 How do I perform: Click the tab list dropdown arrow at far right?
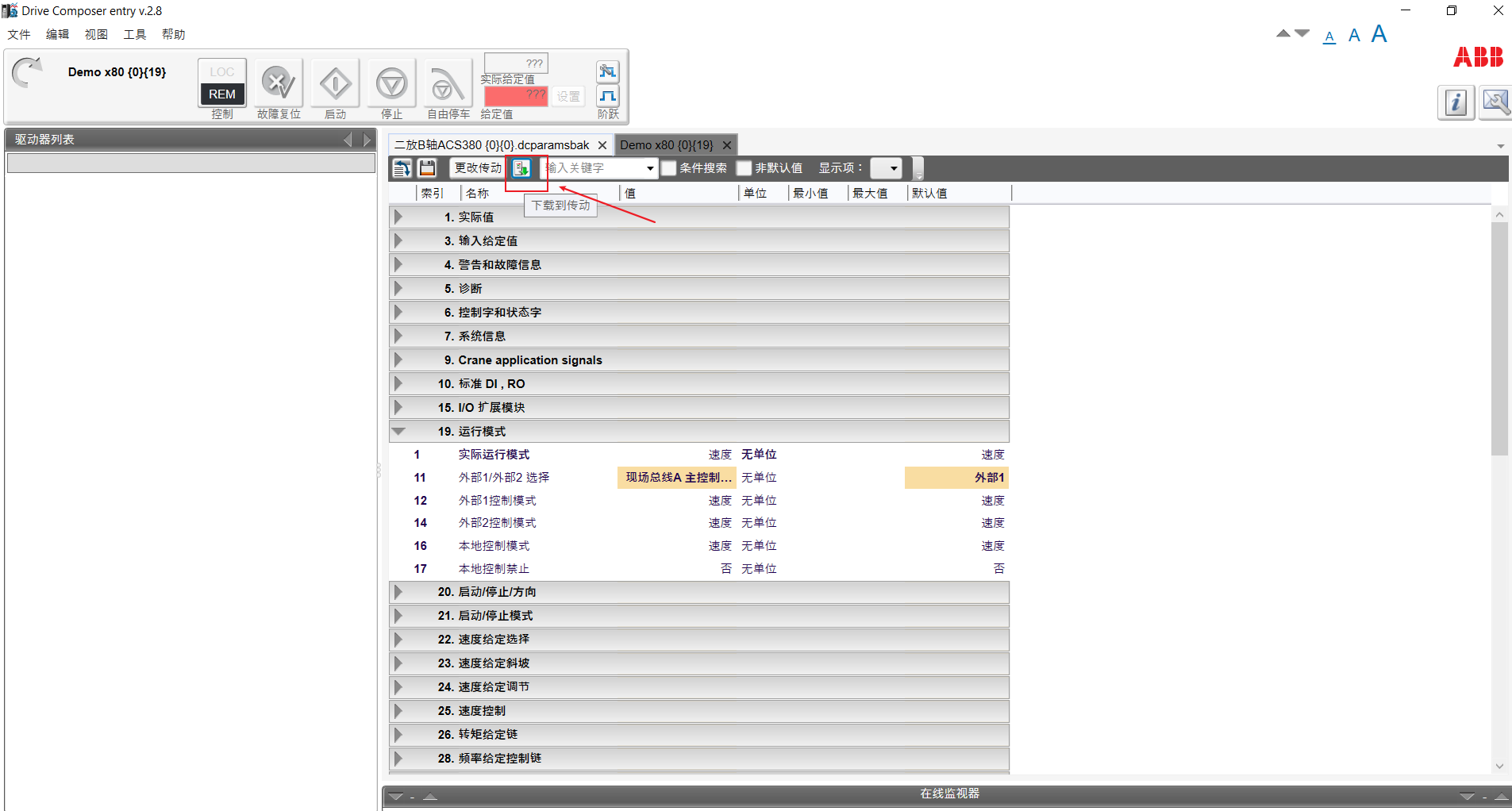(1501, 146)
